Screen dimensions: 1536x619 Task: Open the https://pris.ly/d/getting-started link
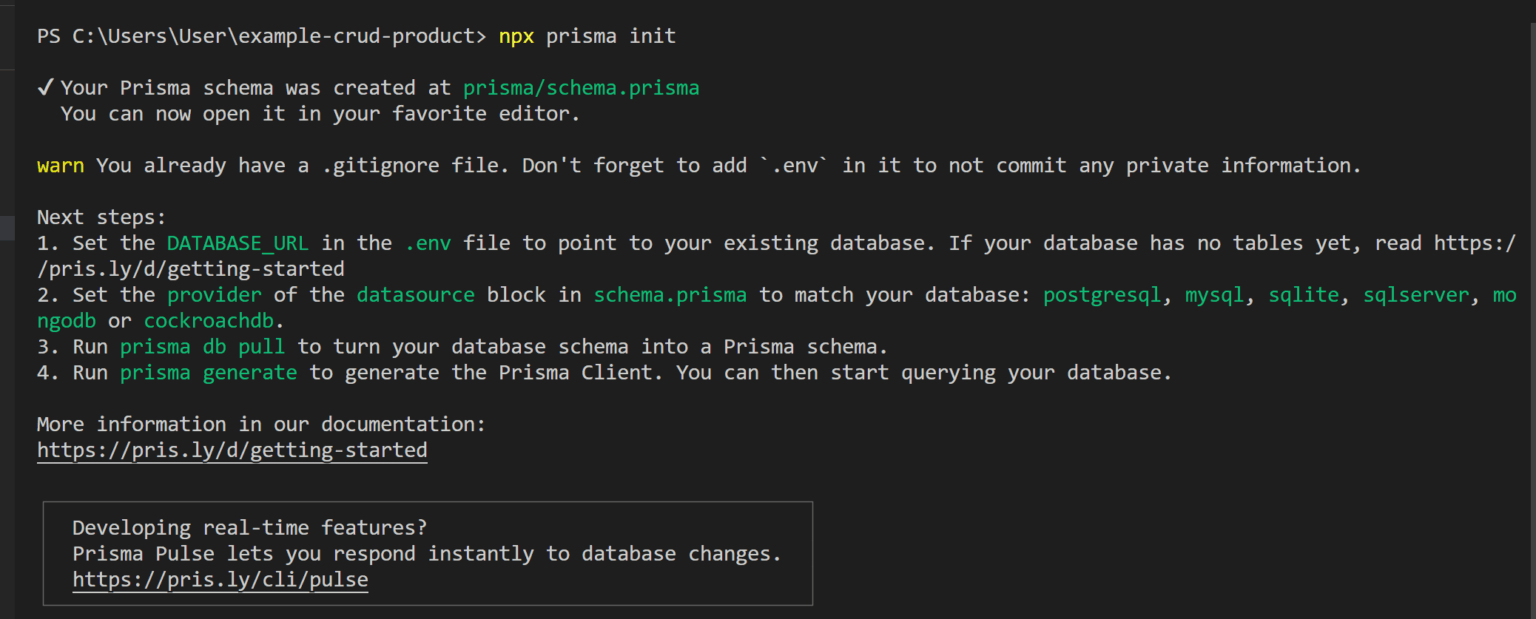[232, 450]
